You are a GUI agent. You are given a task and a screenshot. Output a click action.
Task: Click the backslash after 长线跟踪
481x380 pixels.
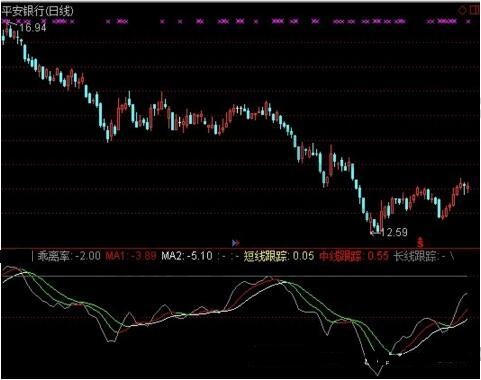(452, 256)
